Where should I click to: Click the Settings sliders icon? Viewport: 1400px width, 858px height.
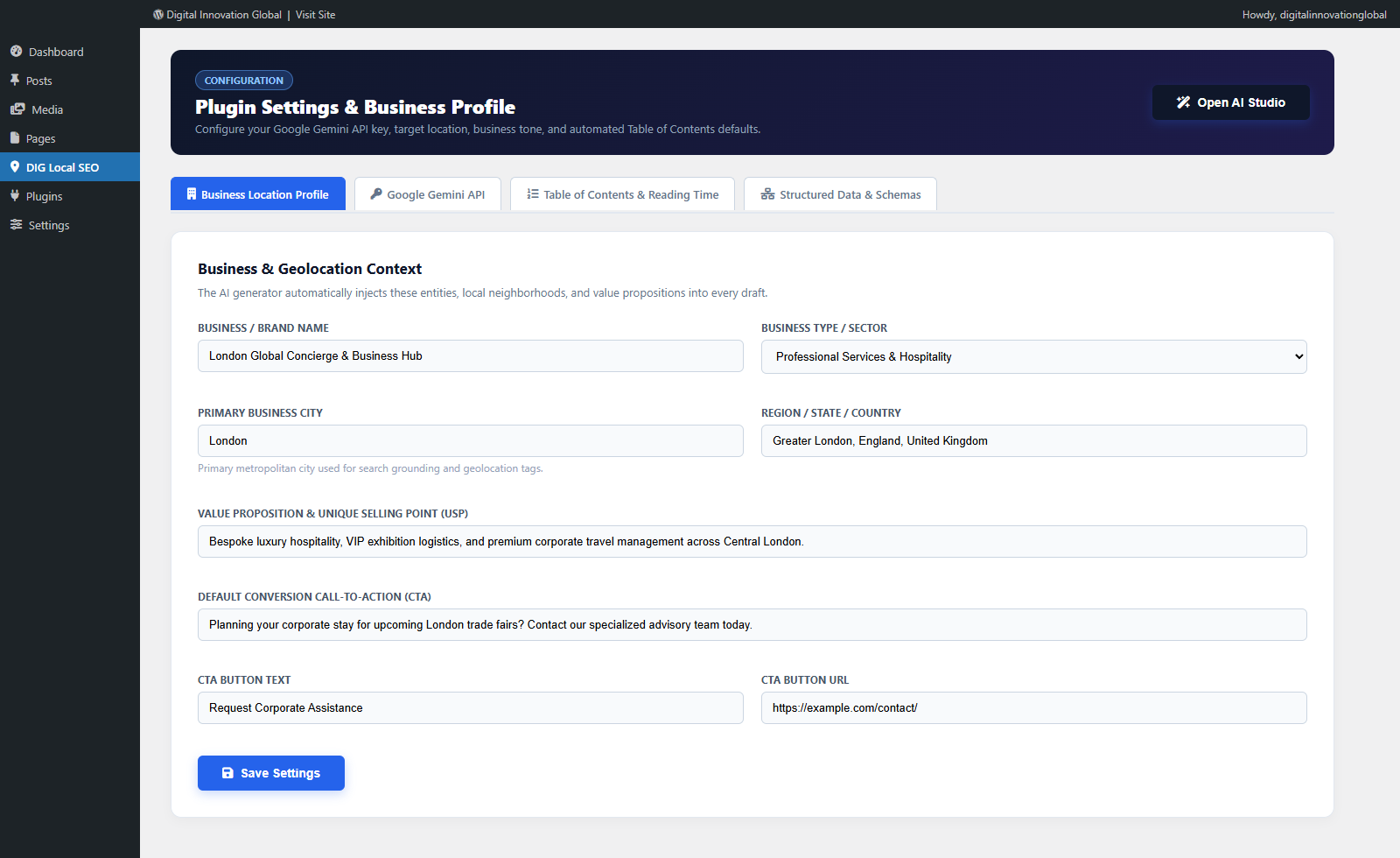17,225
